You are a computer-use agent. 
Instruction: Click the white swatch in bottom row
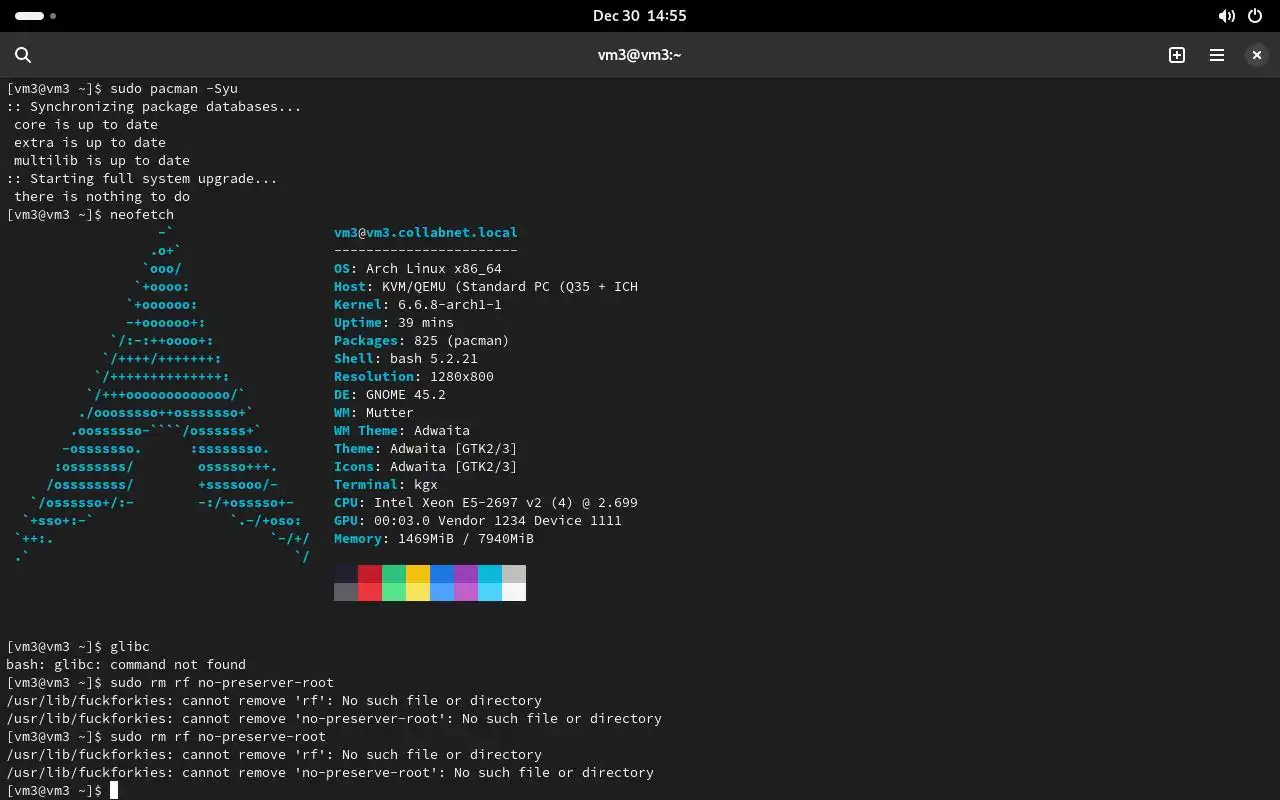point(514,592)
